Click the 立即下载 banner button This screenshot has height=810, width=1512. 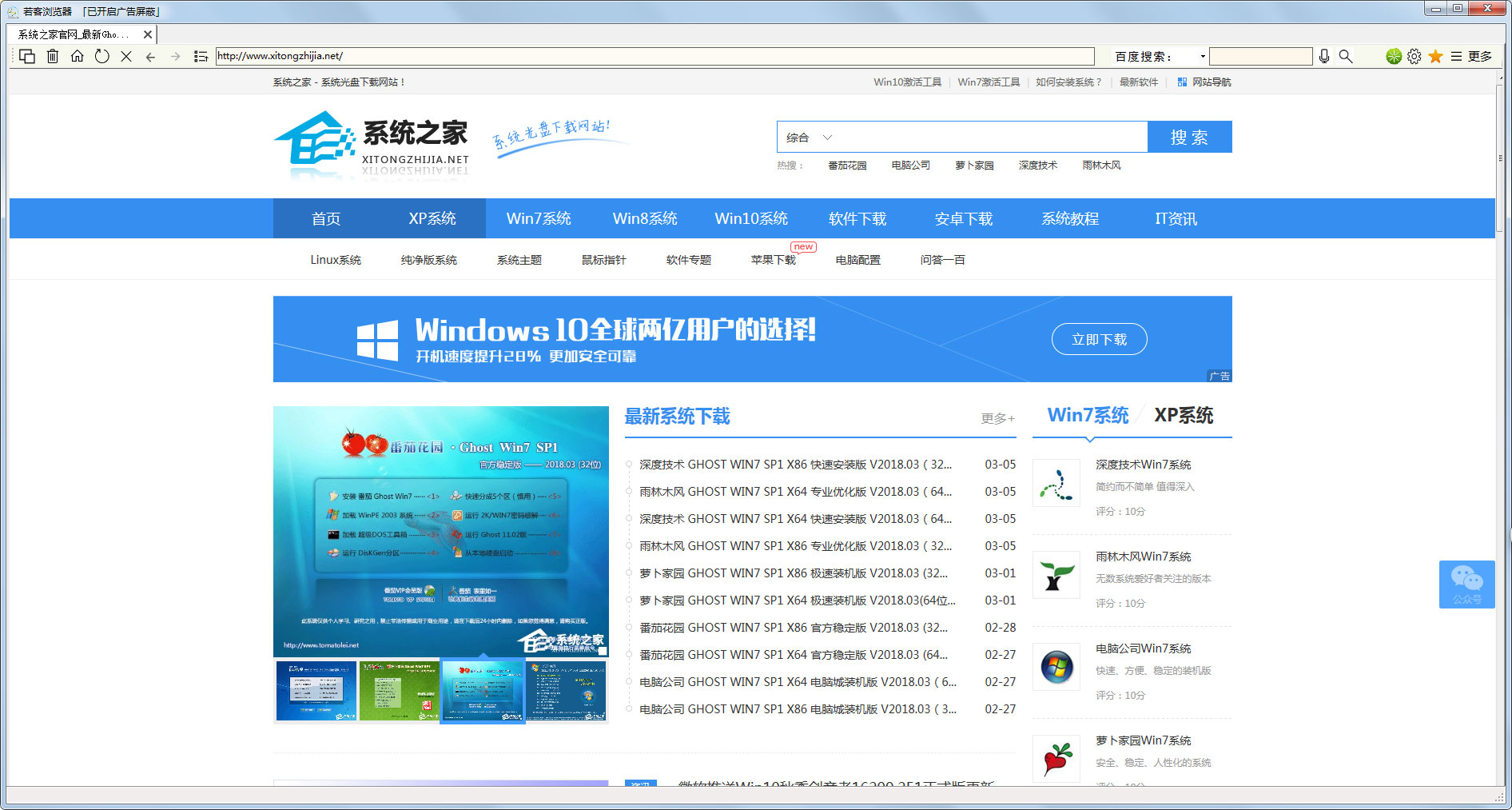click(1099, 339)
